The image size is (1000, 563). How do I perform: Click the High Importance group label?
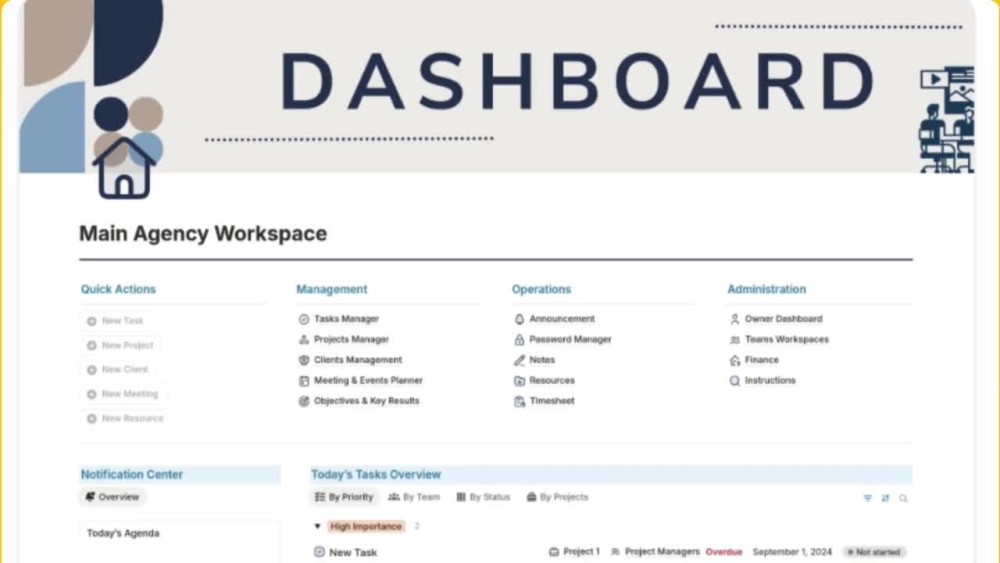[366, 527]
